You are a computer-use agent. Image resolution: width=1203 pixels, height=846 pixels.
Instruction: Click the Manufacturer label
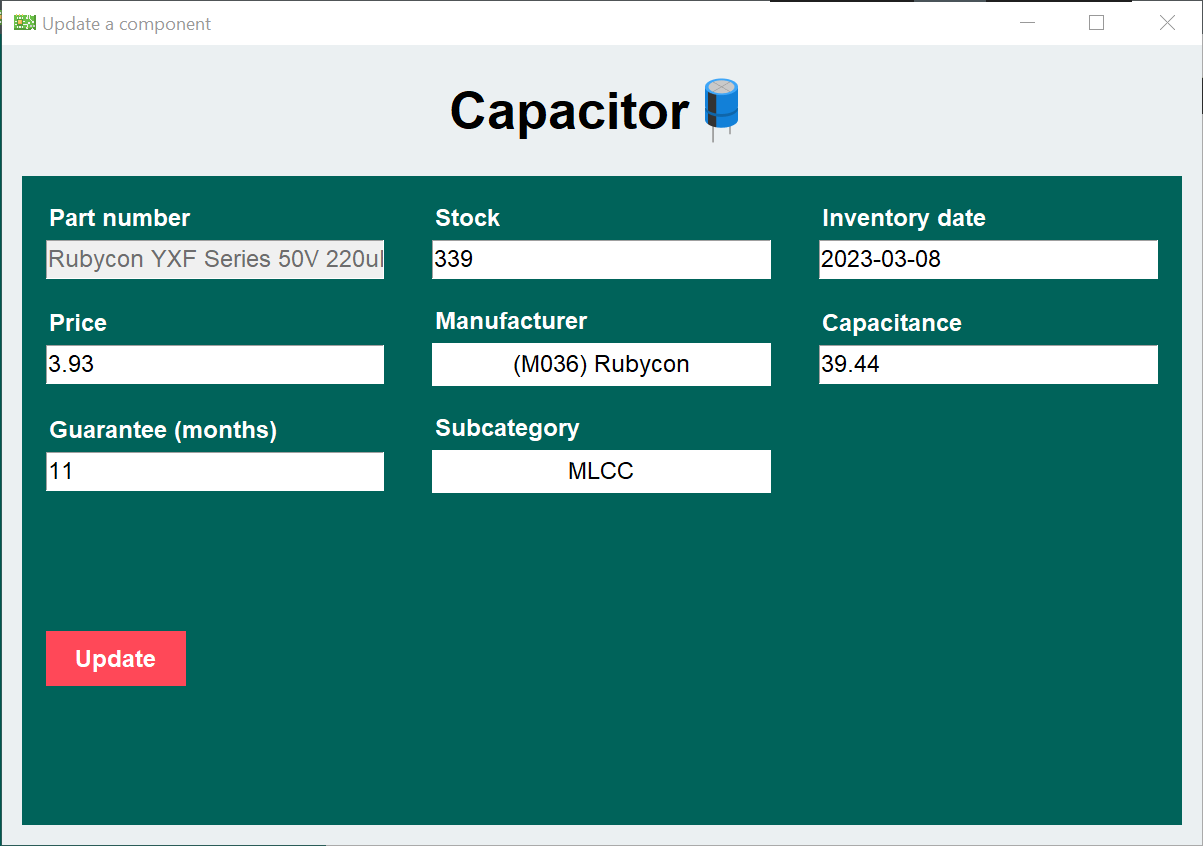pyautogui.click(x=512, y=321)
